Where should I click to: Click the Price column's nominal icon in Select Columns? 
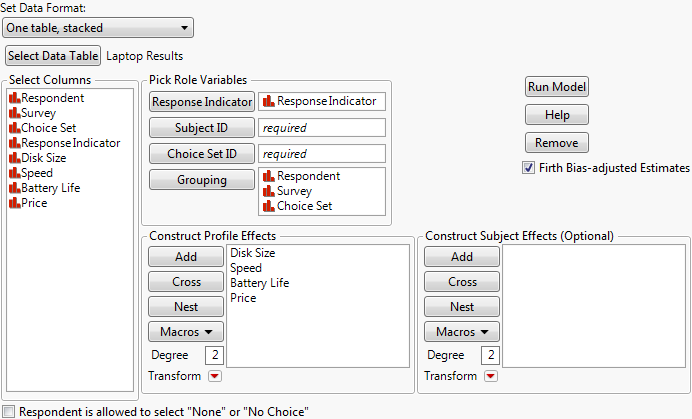[14, 203]
